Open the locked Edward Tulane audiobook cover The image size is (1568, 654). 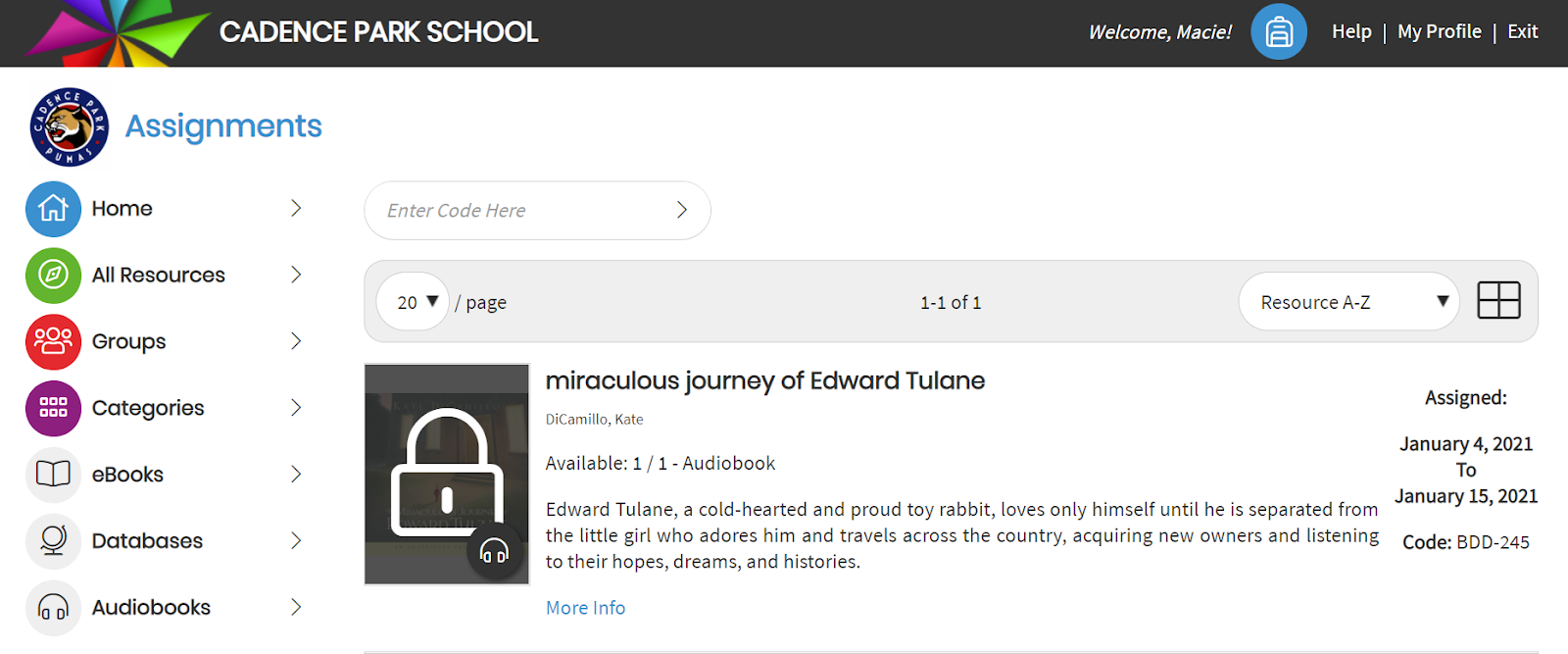(x=447, y=475)
